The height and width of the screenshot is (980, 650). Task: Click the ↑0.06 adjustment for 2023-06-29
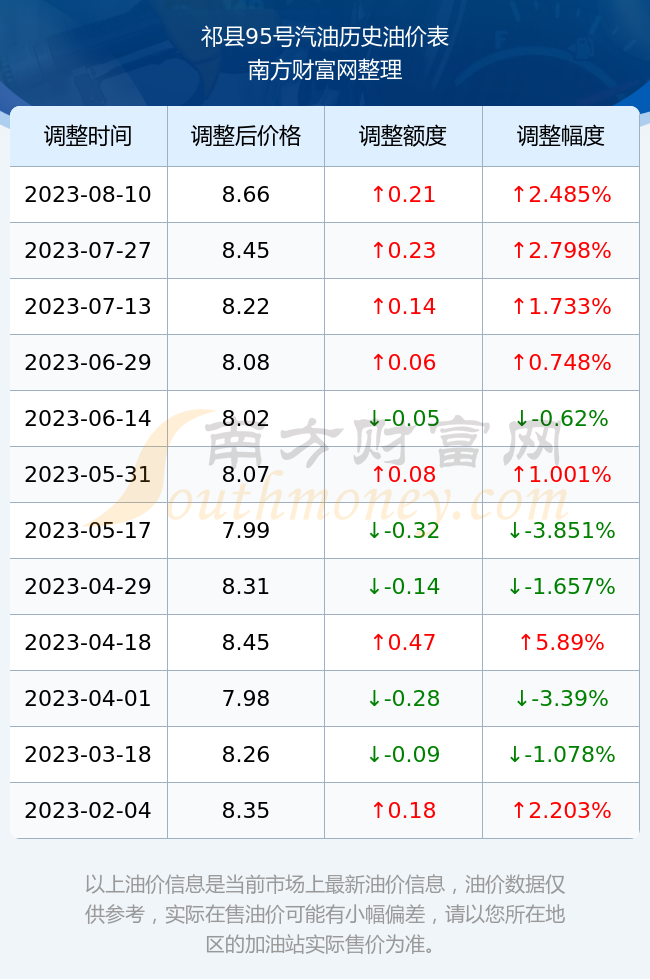(x=403, y=362)
